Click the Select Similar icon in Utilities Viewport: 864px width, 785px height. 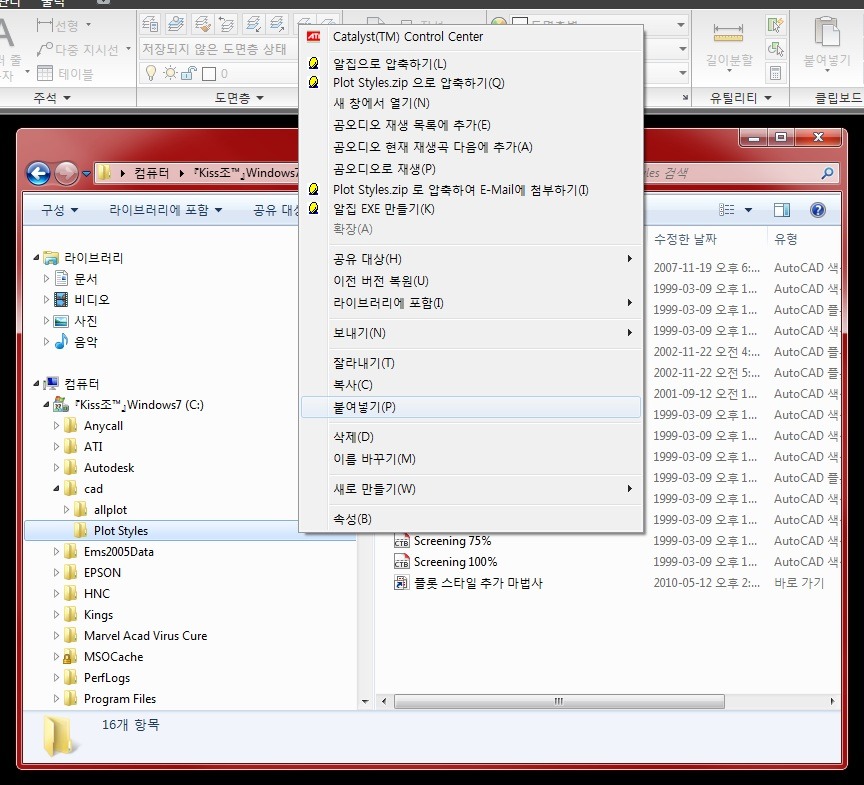(x=775, y=49)
